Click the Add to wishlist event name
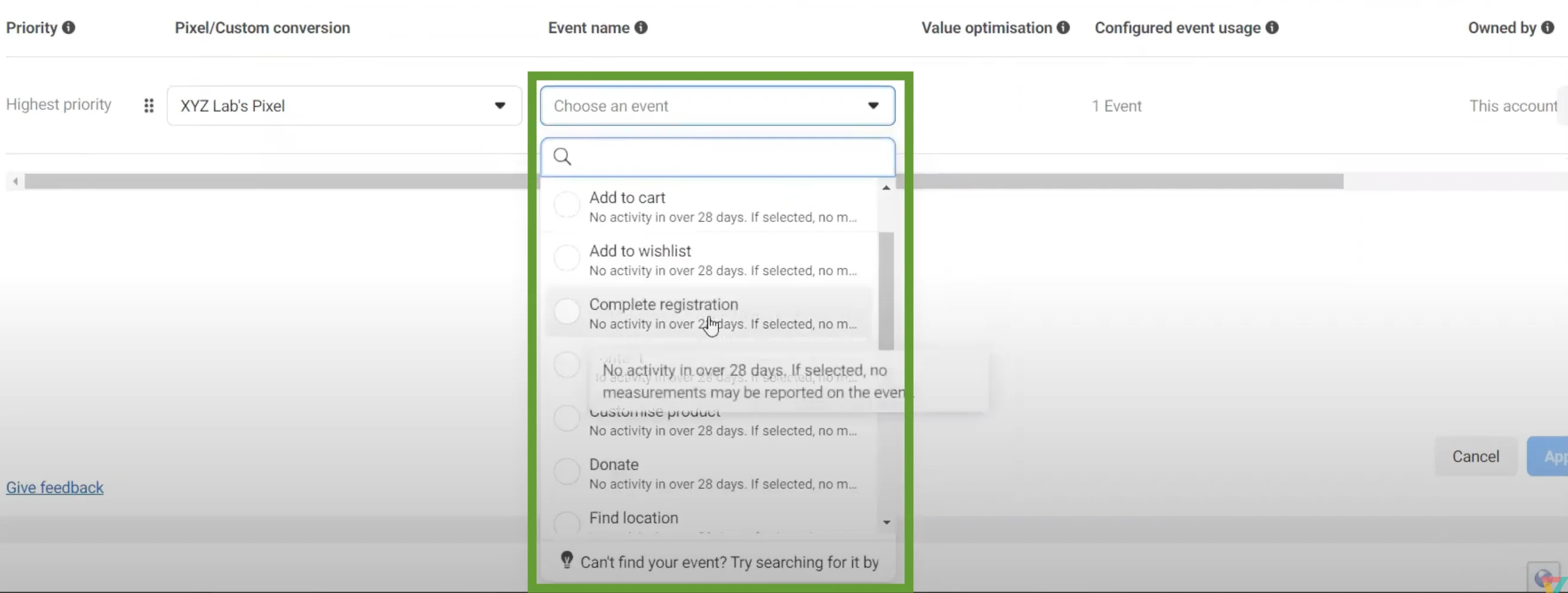The height and width of the screenshot is (593, 1568). (640, 251)
